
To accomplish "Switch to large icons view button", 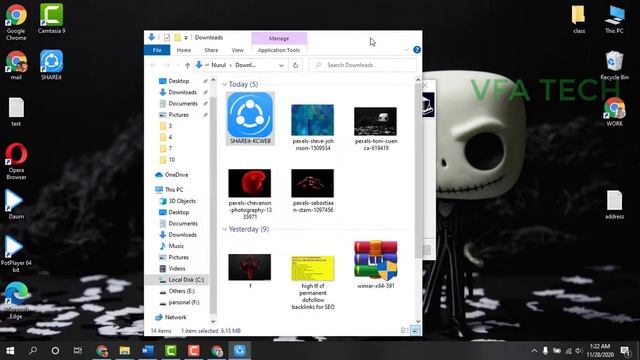I will pos(415,331).
